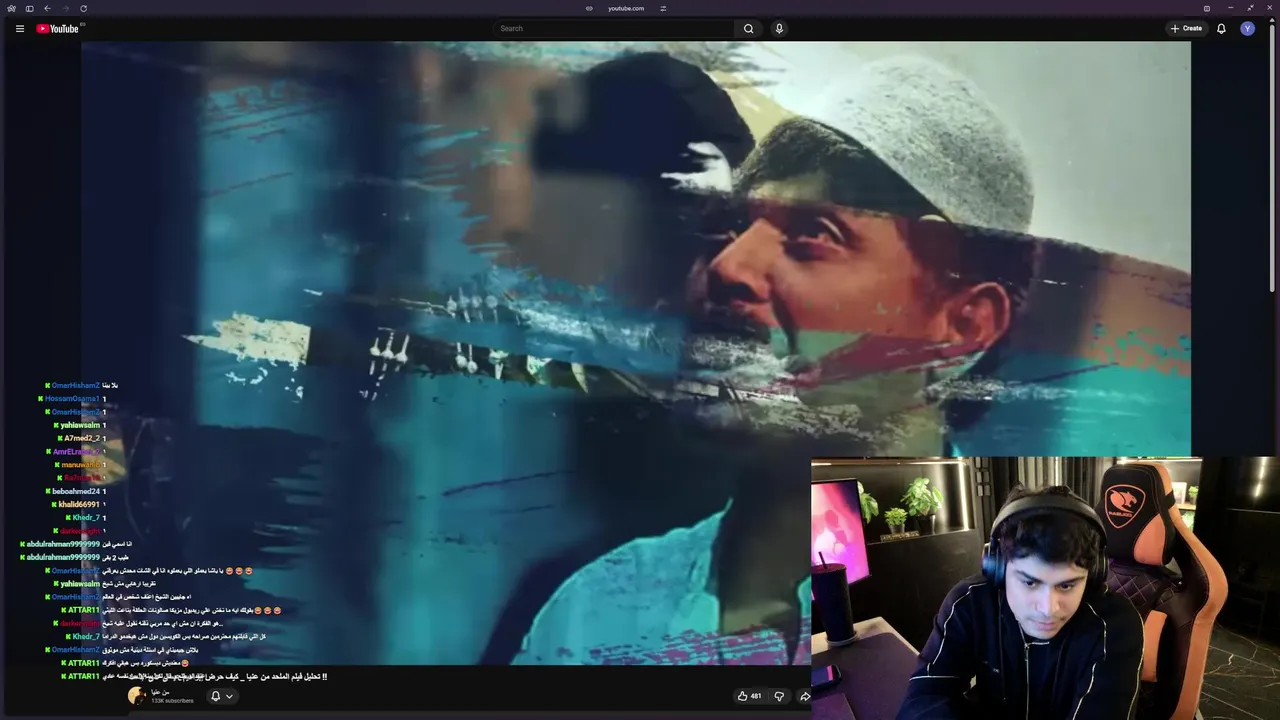The width and height of the screenshot is (1280, 720).
Task: Start voice search with the microphone icon
Action: 779,28
